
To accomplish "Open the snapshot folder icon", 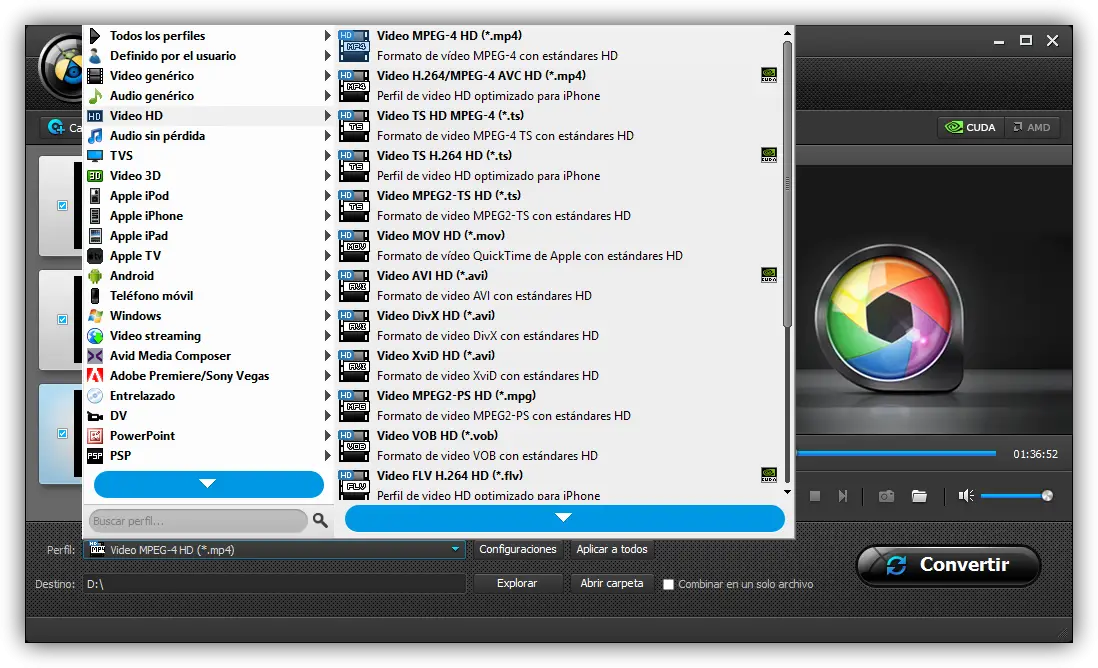I will [x=919, y=496].
